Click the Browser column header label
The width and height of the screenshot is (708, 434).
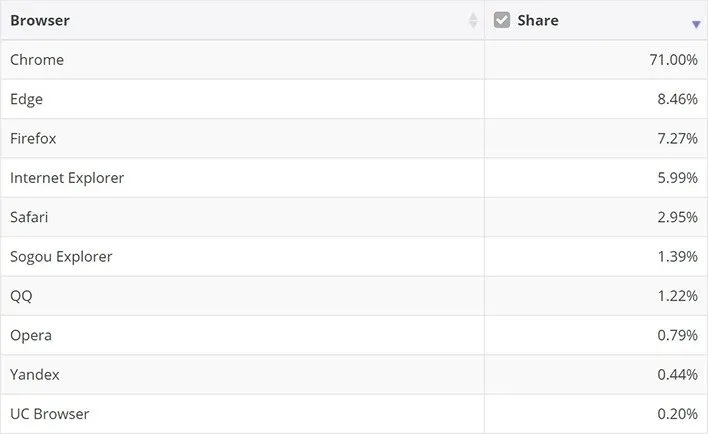click(x=40, y=20)
